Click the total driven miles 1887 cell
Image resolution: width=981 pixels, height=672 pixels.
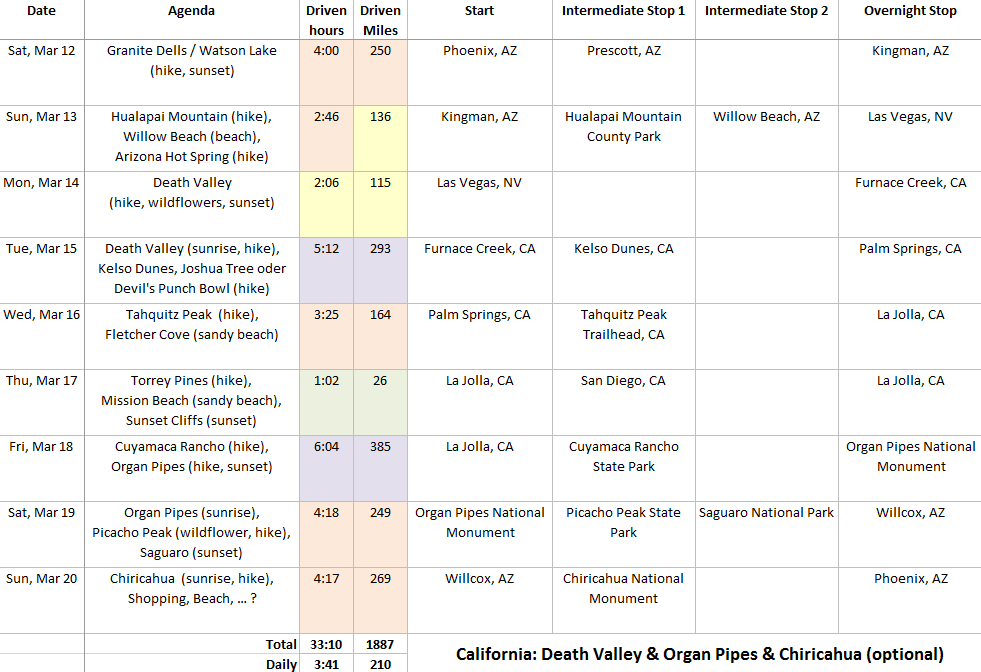click(380, 644)
